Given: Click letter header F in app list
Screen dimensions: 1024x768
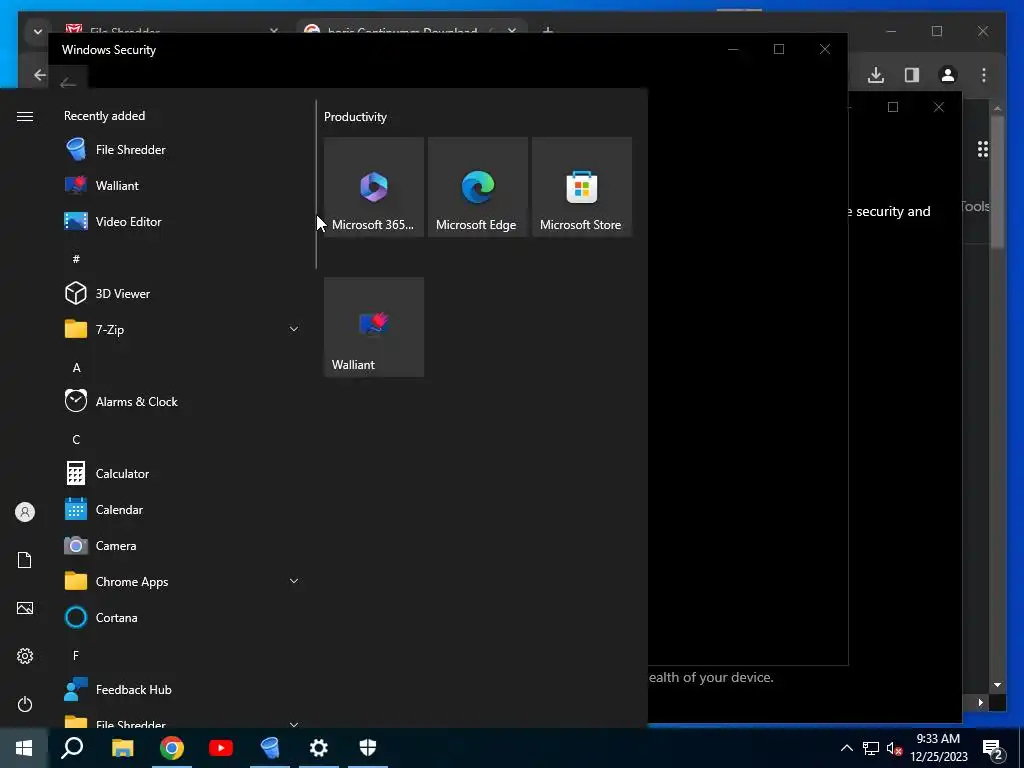Looking at the screenshot, I should [76, 655].
